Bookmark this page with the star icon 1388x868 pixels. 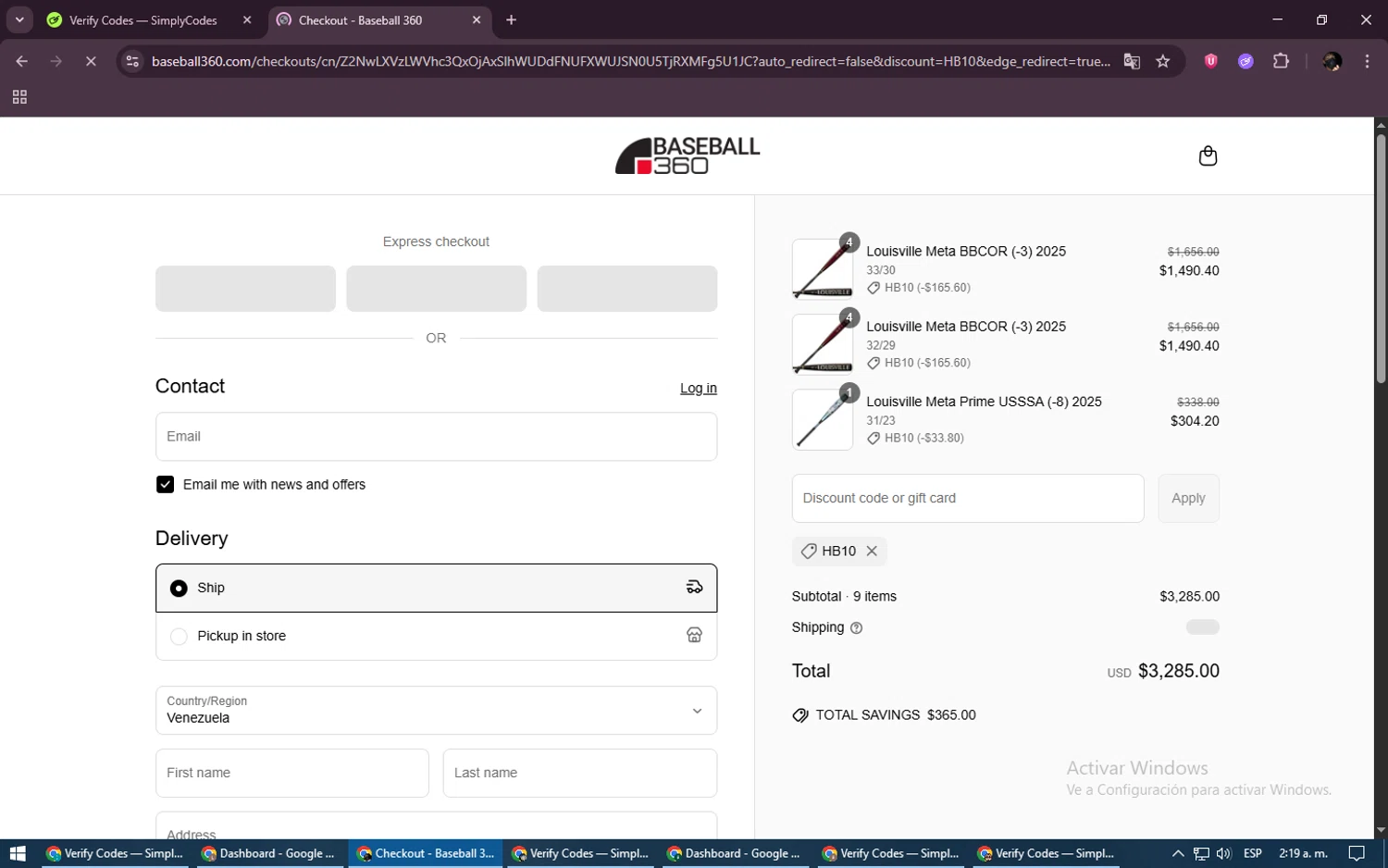click(1163, 61)
